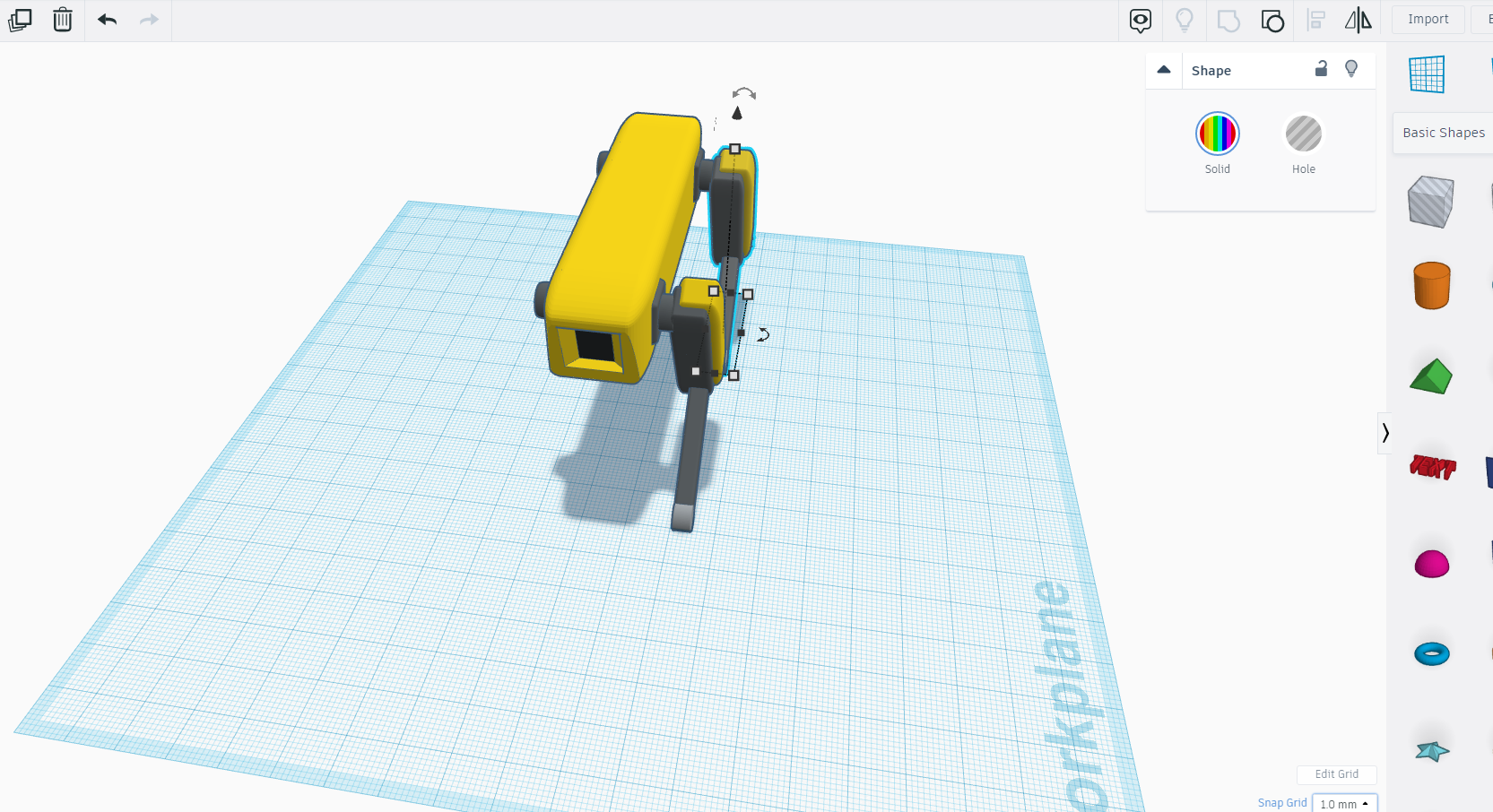The image size is (1493, 812).
Task: Toggle show all with lightbulb toolbar icon
Action: tap(1184, 20)
